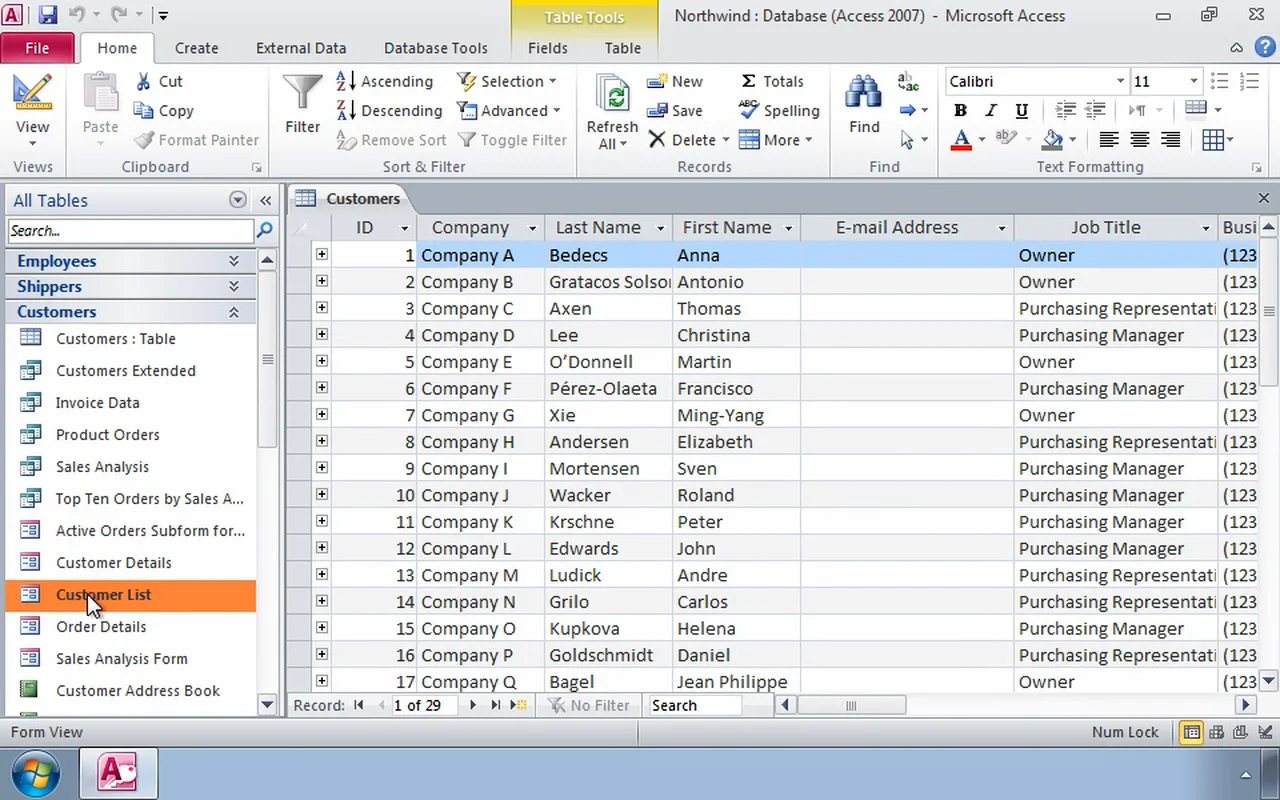
Task: Toggle Italic formatting
Action: 991,110
